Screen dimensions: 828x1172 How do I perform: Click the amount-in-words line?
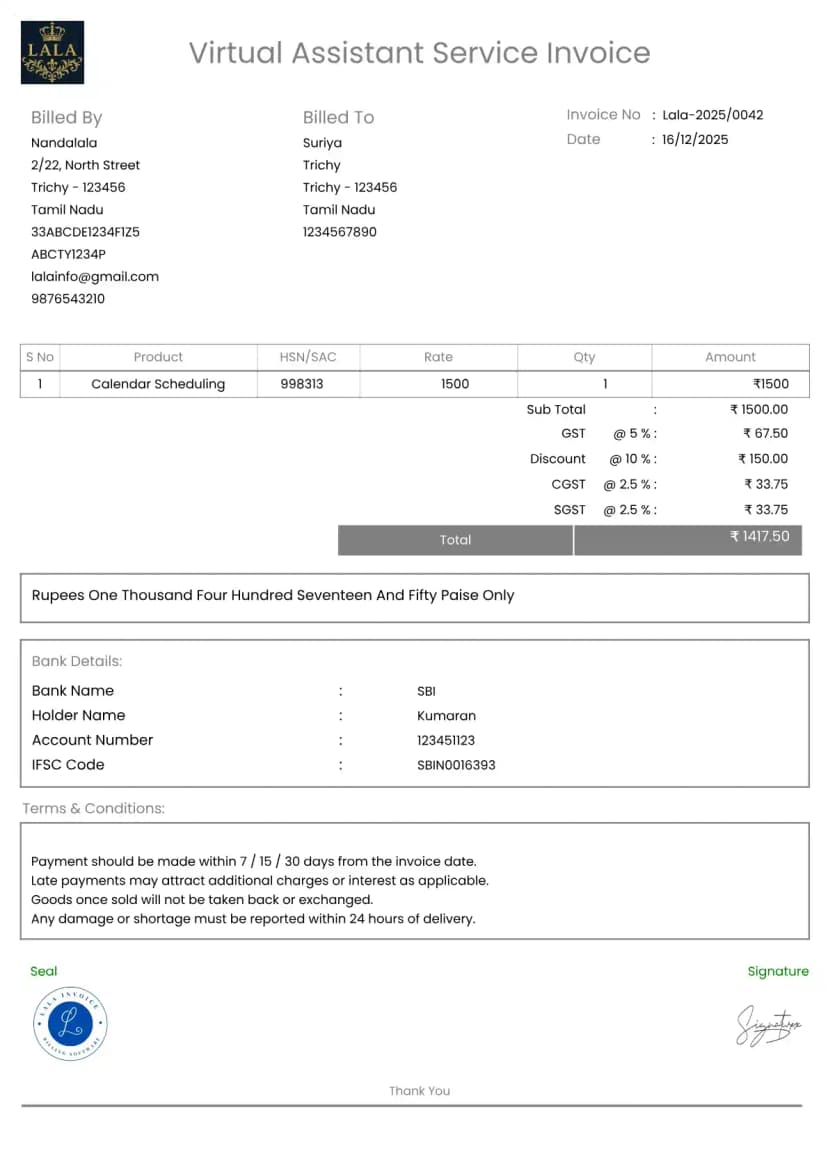(273, 596)
